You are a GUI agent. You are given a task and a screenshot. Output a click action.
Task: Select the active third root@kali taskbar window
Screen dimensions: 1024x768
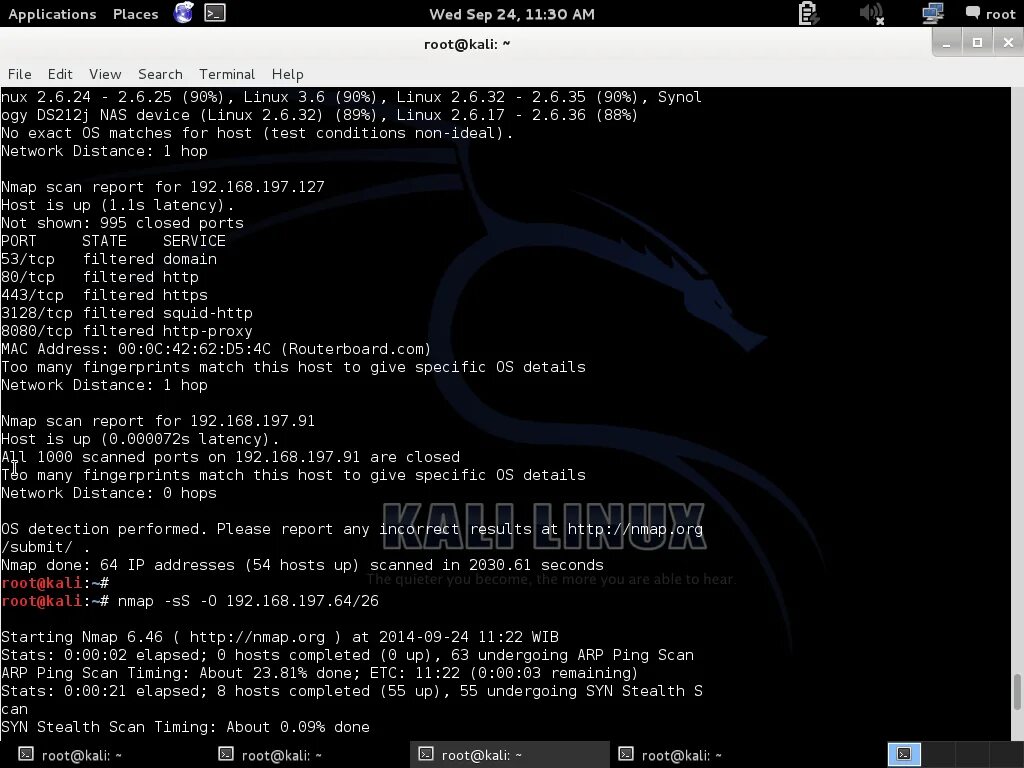coord(509,755)
